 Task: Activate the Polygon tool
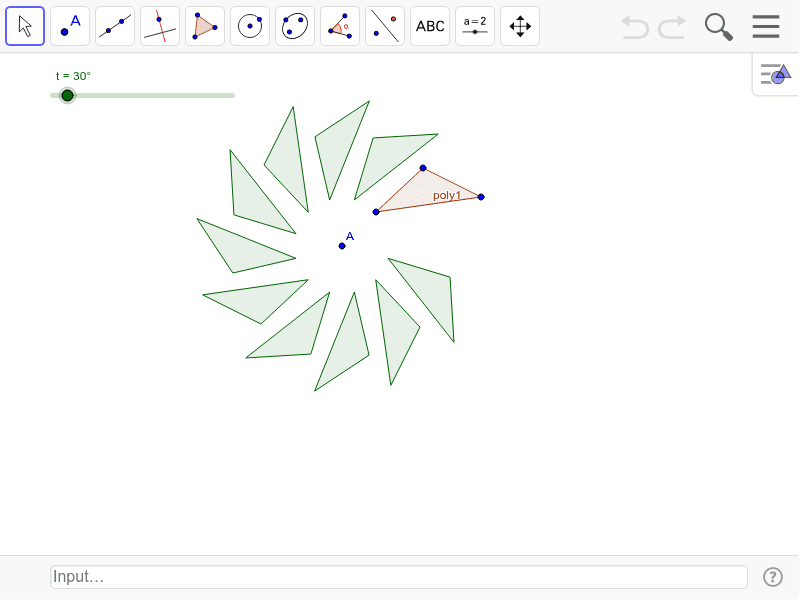coord(205,26)
